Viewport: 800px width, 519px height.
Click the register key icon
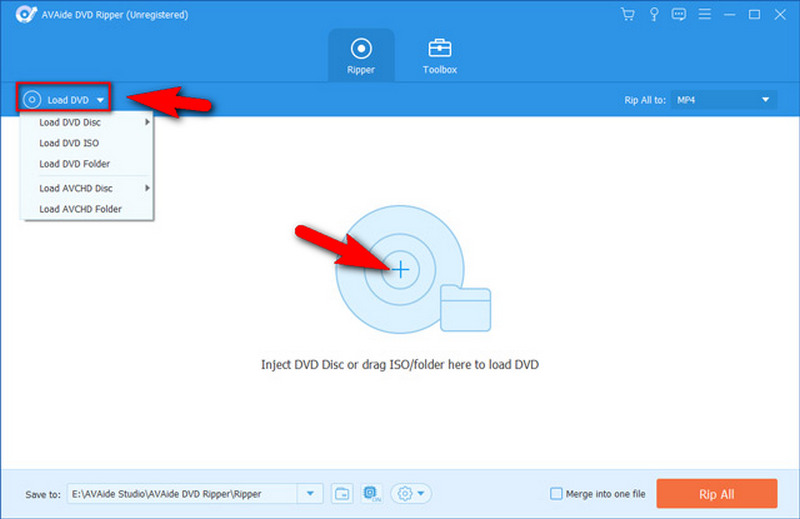(x=654, y=14)
